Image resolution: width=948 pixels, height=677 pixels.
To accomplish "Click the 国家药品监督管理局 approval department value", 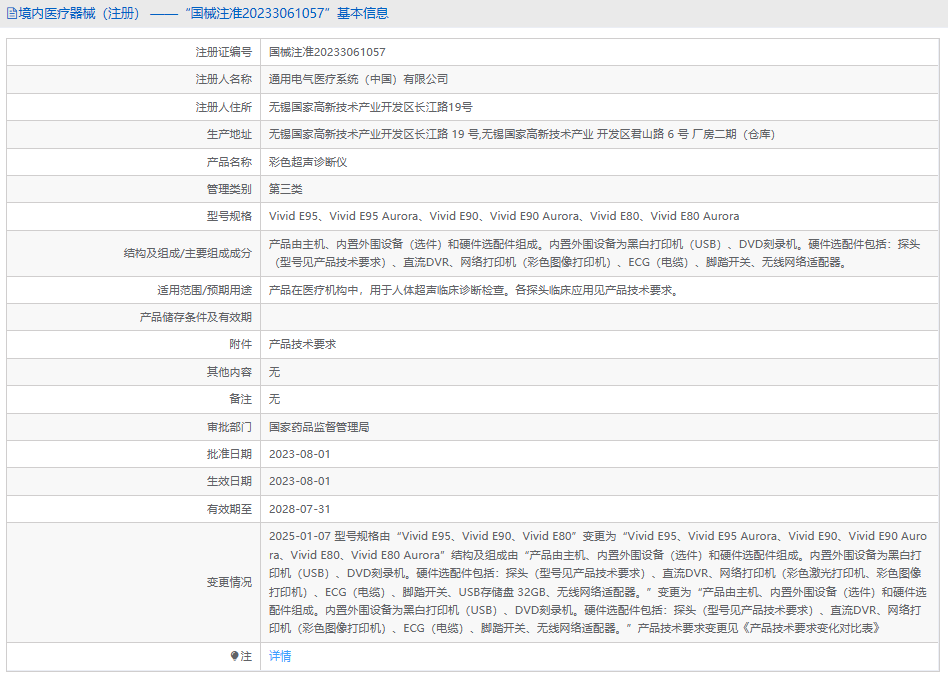I will point(319,427).
